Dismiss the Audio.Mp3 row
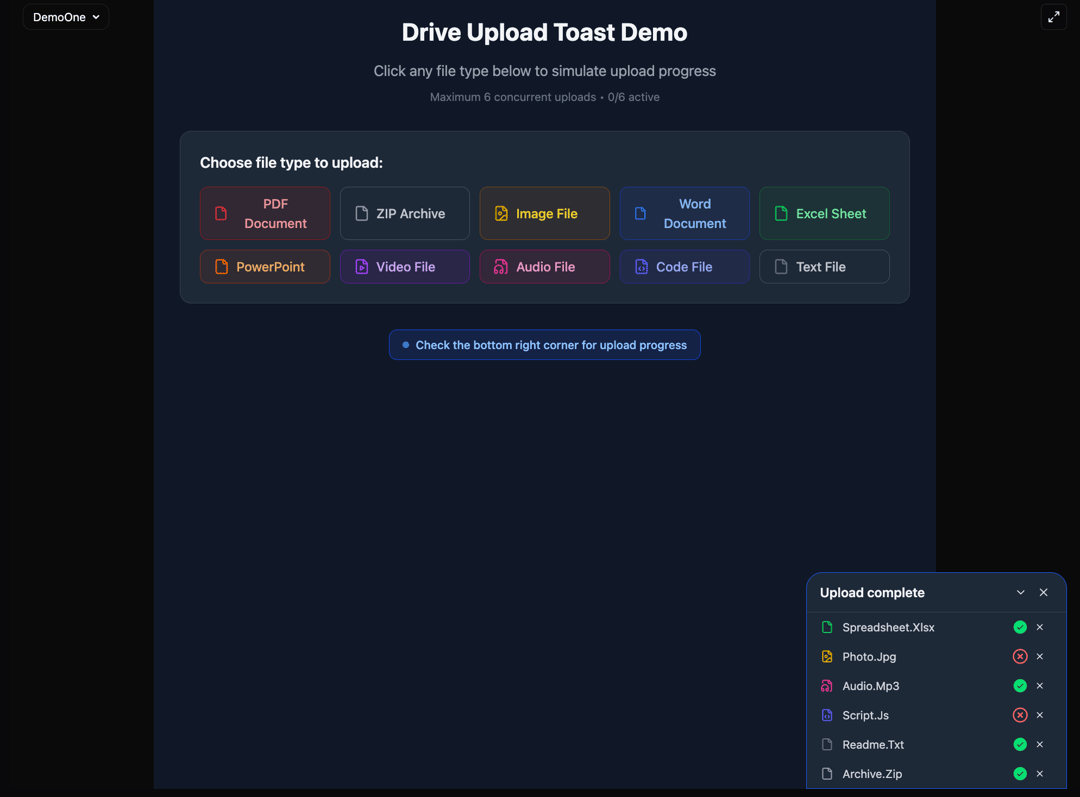This screenshot has height=797, width=1080. 1040,686
